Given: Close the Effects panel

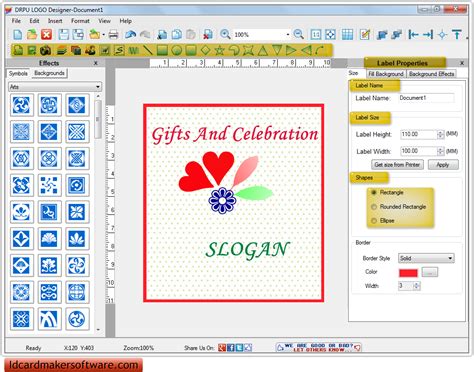Looking at the screenshot, I should click(96, 63).
